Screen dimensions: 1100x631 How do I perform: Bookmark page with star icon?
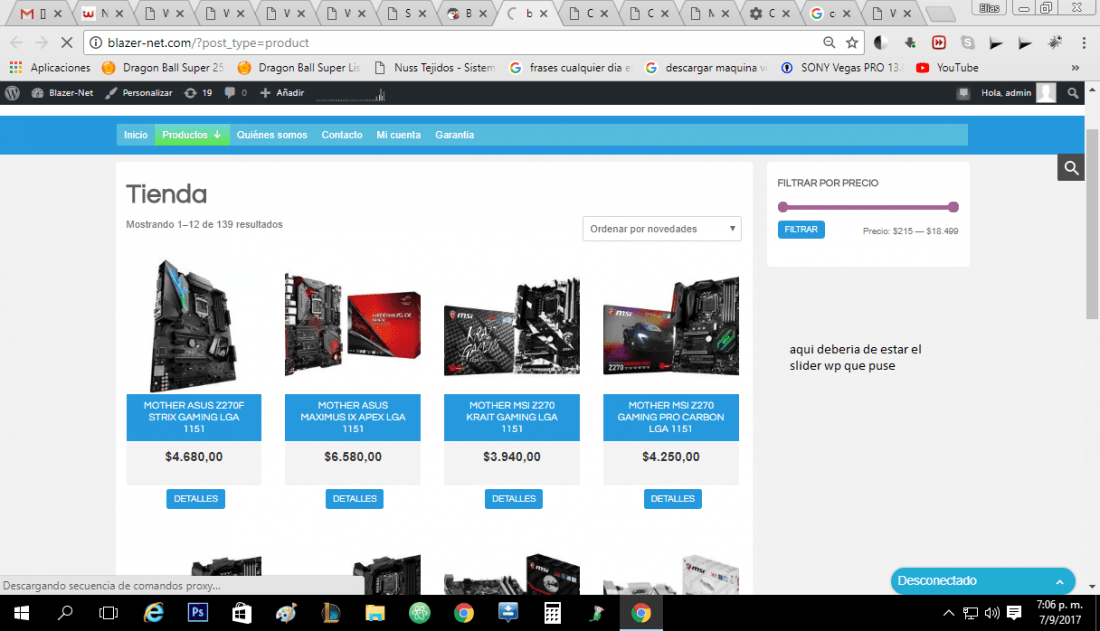click(852, 43)
